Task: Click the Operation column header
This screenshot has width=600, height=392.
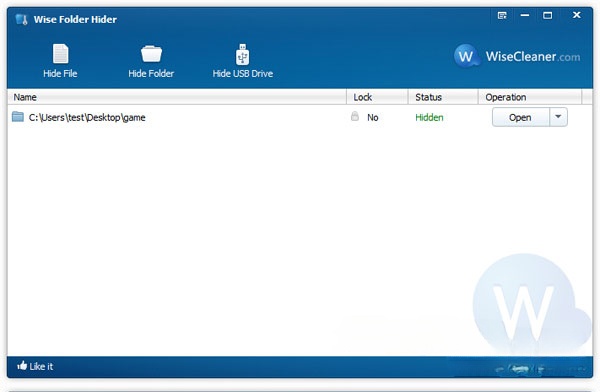Action: pyautogui.click(x=530, y=97)
